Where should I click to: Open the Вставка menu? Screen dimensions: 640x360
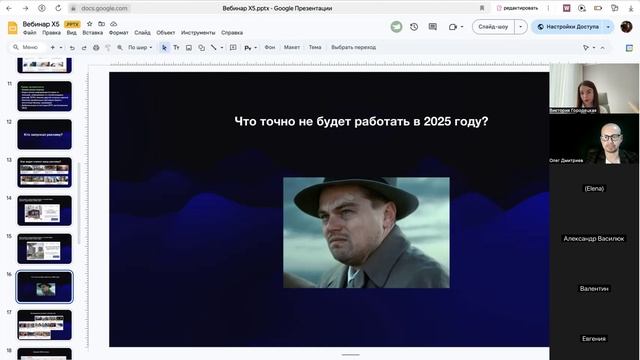point(93,33)
